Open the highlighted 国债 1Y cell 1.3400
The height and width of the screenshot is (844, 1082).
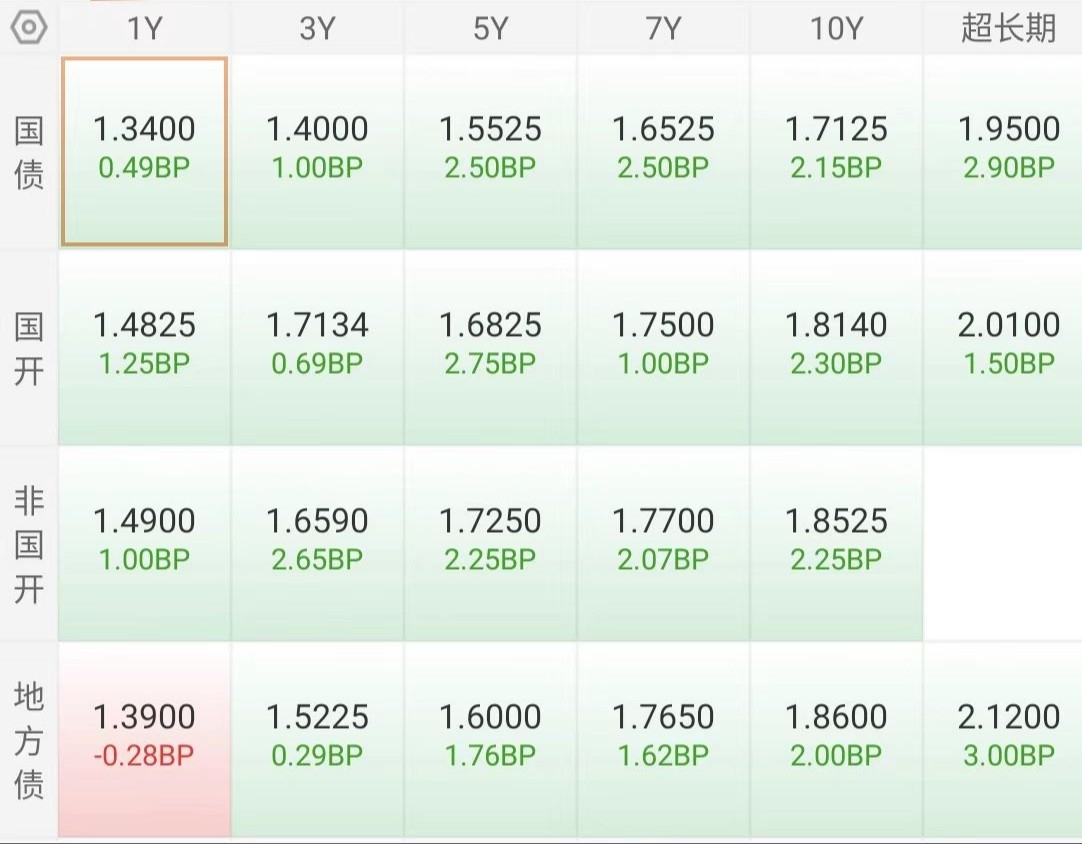pos(144,152)
